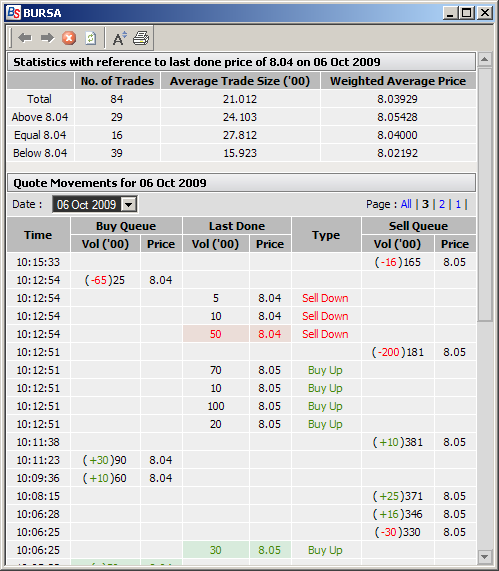Click the font size change icon
Viewport: 499px width, 571px height.
[119, 38]
